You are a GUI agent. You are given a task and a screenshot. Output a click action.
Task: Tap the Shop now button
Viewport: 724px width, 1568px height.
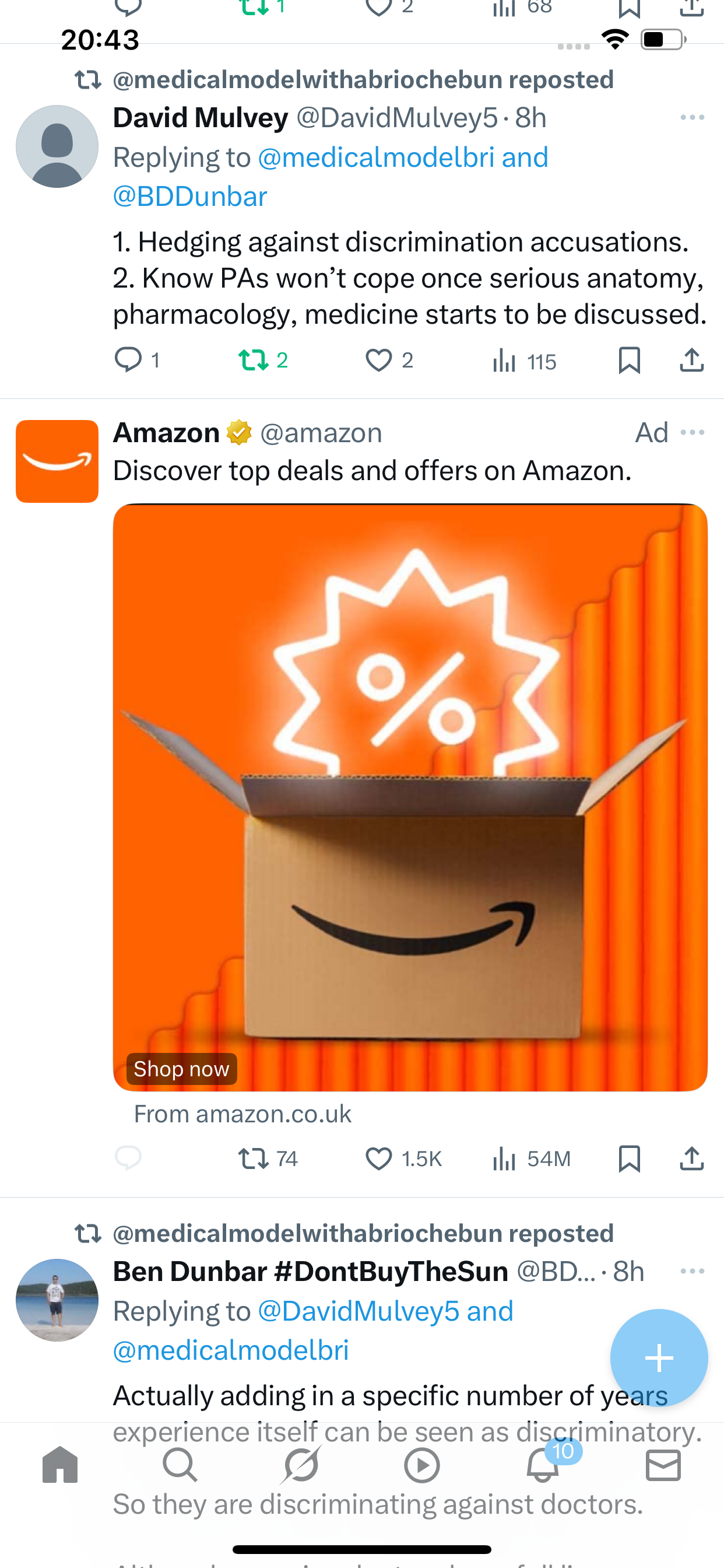(181, 1069)
